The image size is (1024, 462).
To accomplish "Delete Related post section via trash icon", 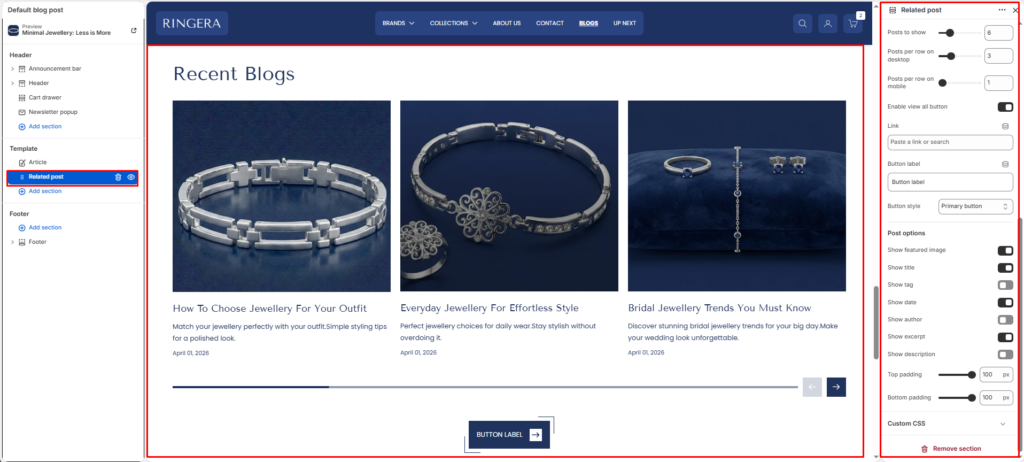I will click(x=118, y=177).
